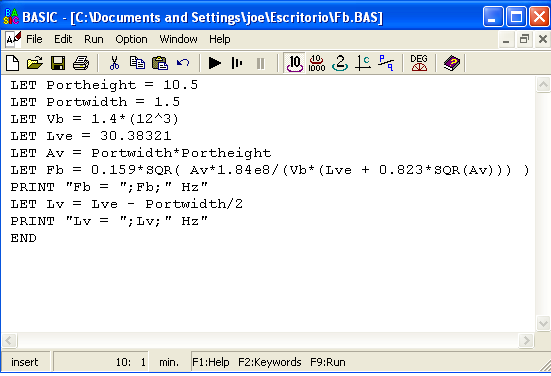Click the vertical scrollbar up arrow
The height and width of the screenshot is (376, 551).
click(543, 84)
